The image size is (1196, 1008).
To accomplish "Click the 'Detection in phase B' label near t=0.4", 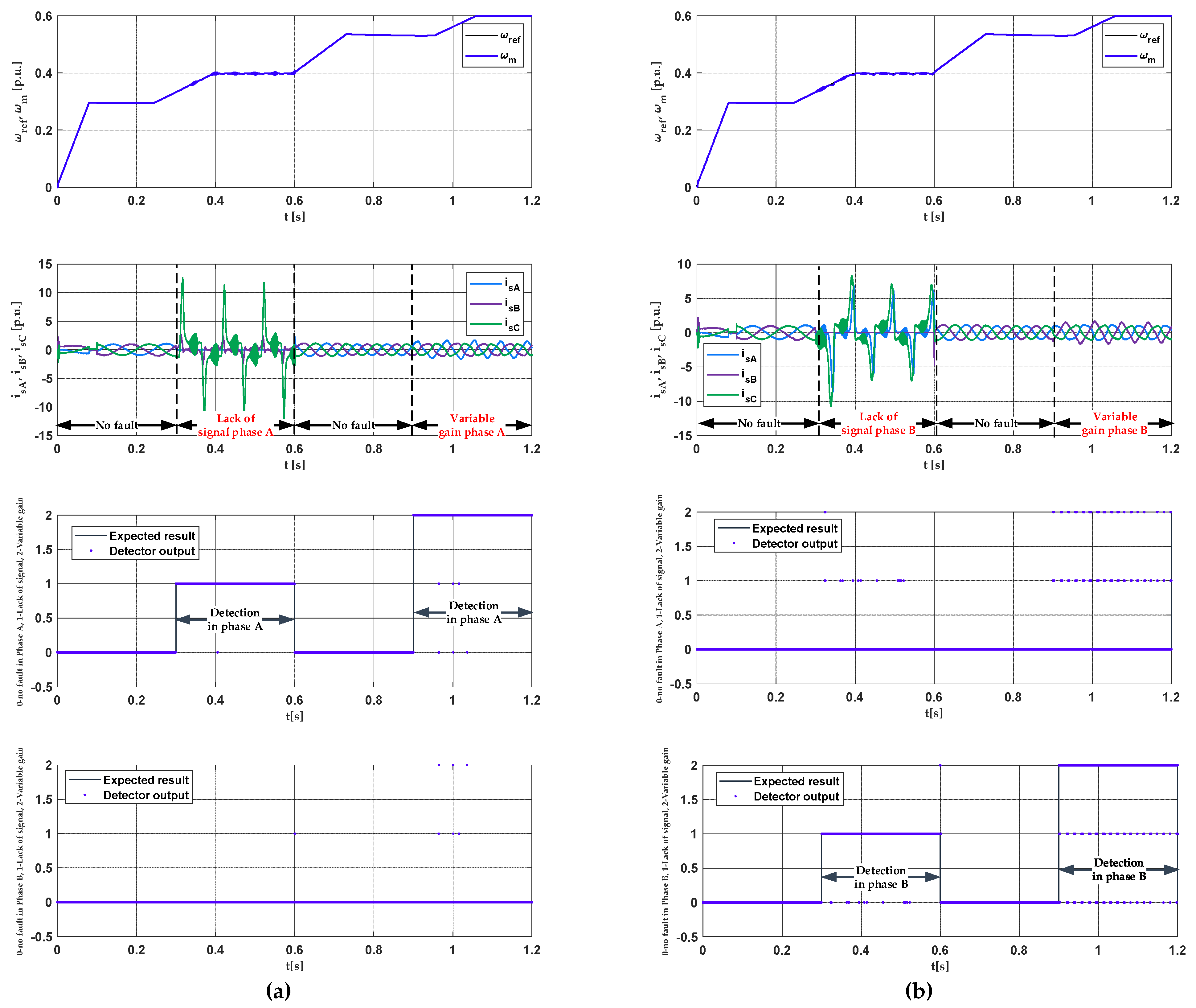I will 881,877.
